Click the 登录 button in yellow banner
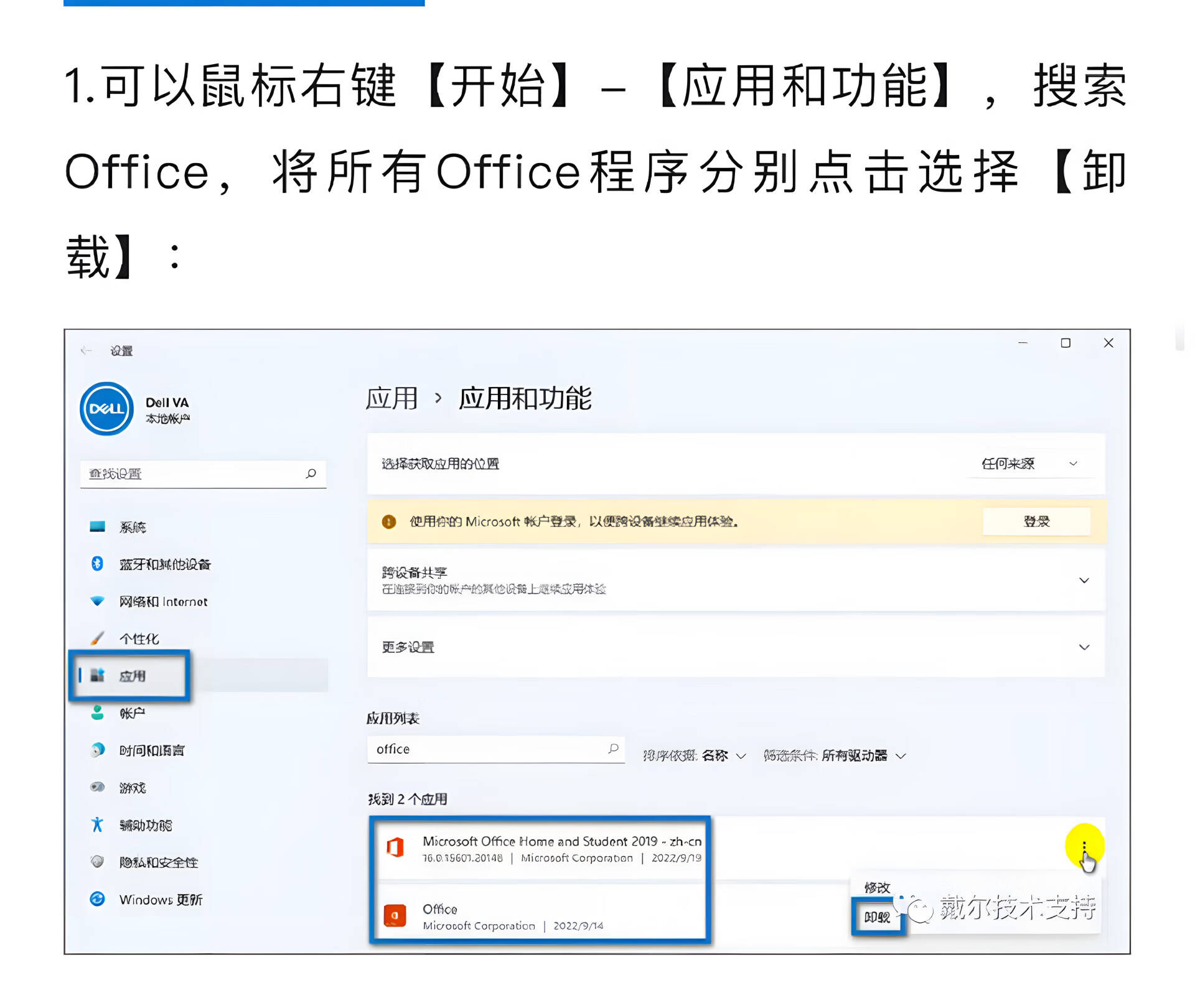 tap(1036, 521)
